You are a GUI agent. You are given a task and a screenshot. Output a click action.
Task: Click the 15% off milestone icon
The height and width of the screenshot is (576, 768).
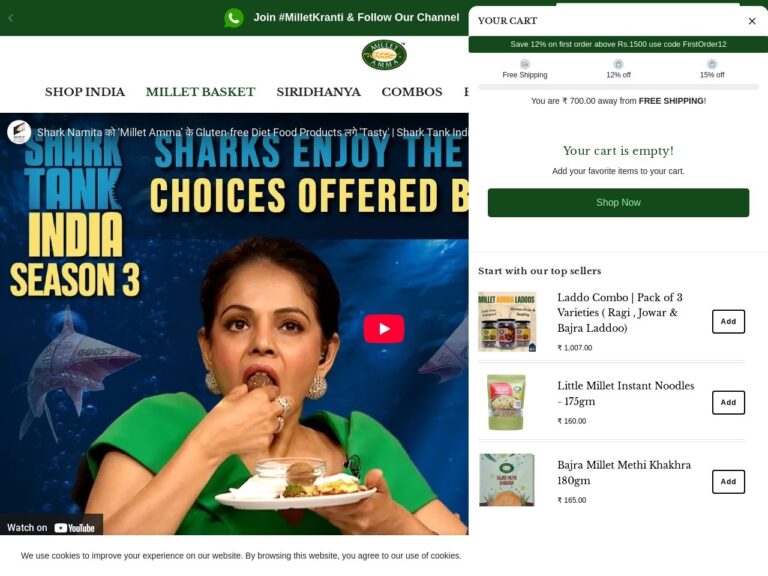click(x=712, y=64)
